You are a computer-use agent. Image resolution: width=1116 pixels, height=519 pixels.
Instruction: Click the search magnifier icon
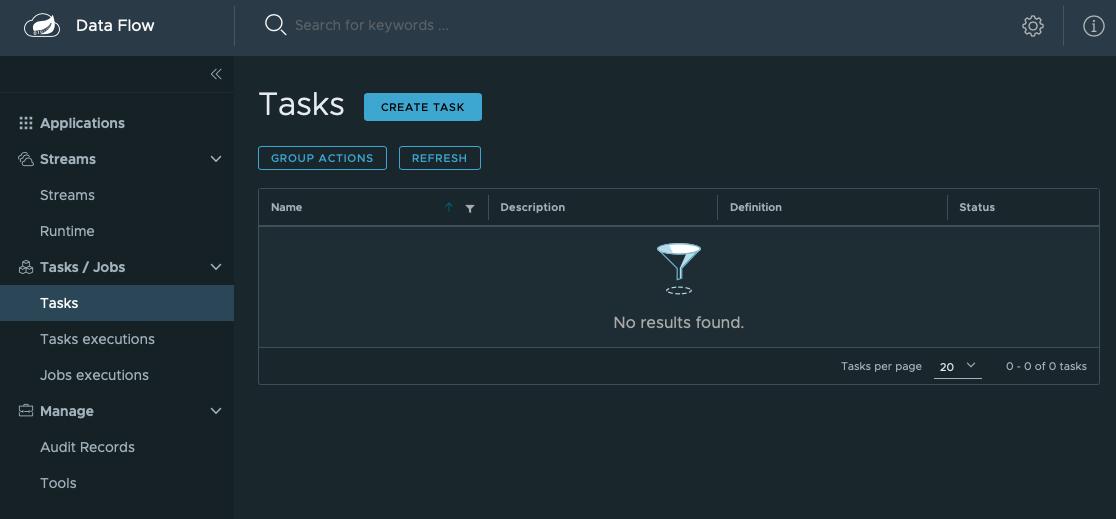(275, 25)
